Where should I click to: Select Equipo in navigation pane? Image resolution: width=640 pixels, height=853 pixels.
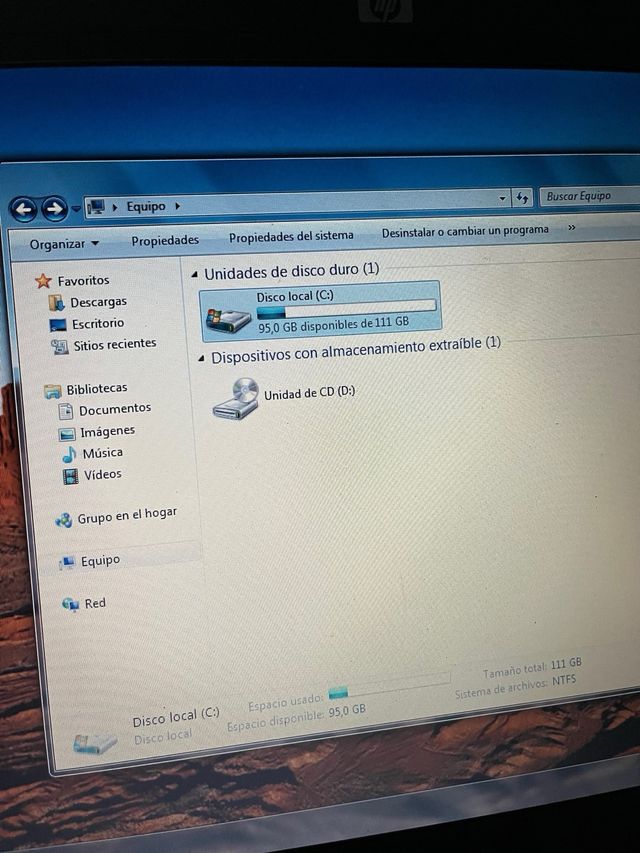(x=100, y=561)
